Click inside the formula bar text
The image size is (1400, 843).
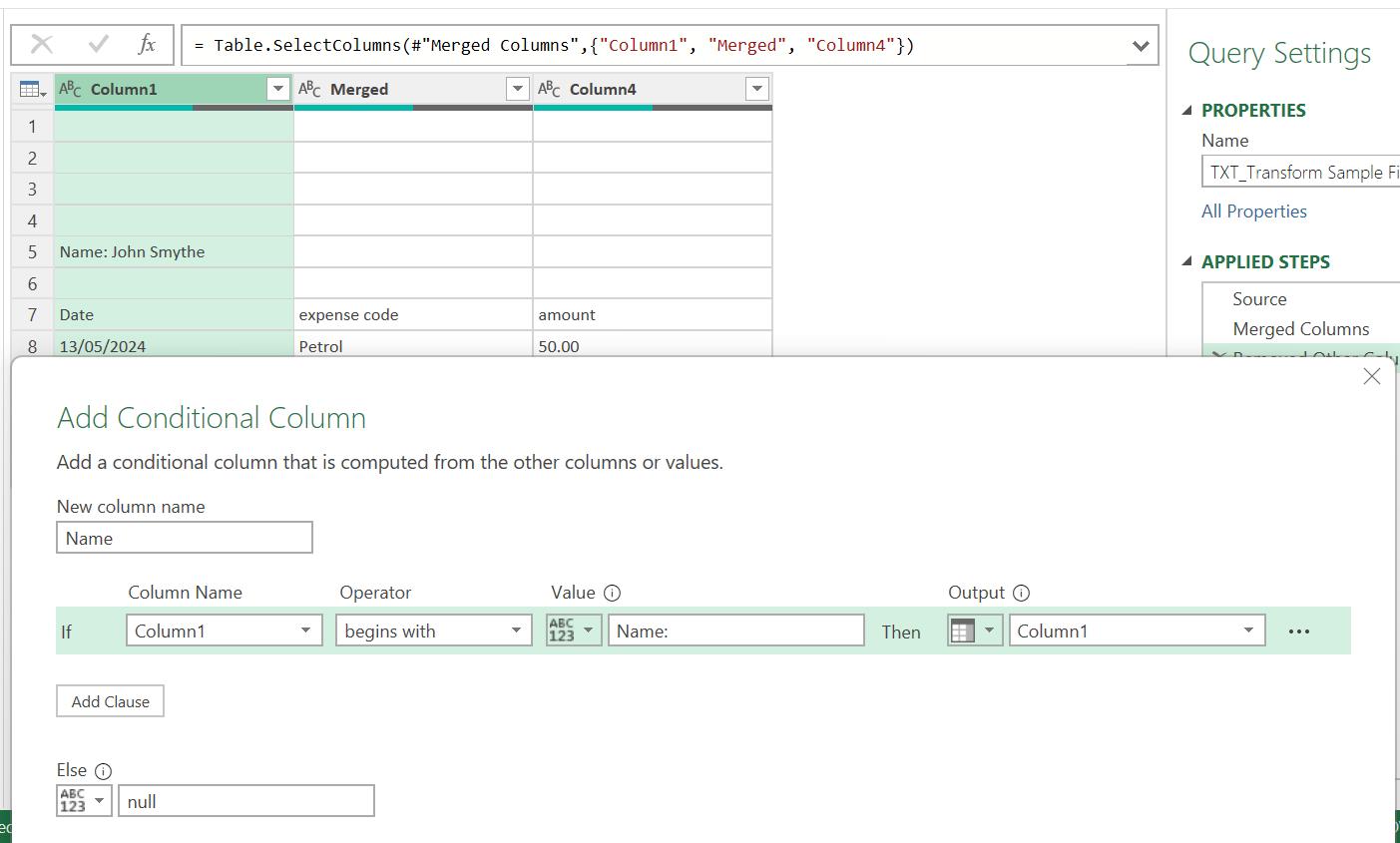point(554,45)
